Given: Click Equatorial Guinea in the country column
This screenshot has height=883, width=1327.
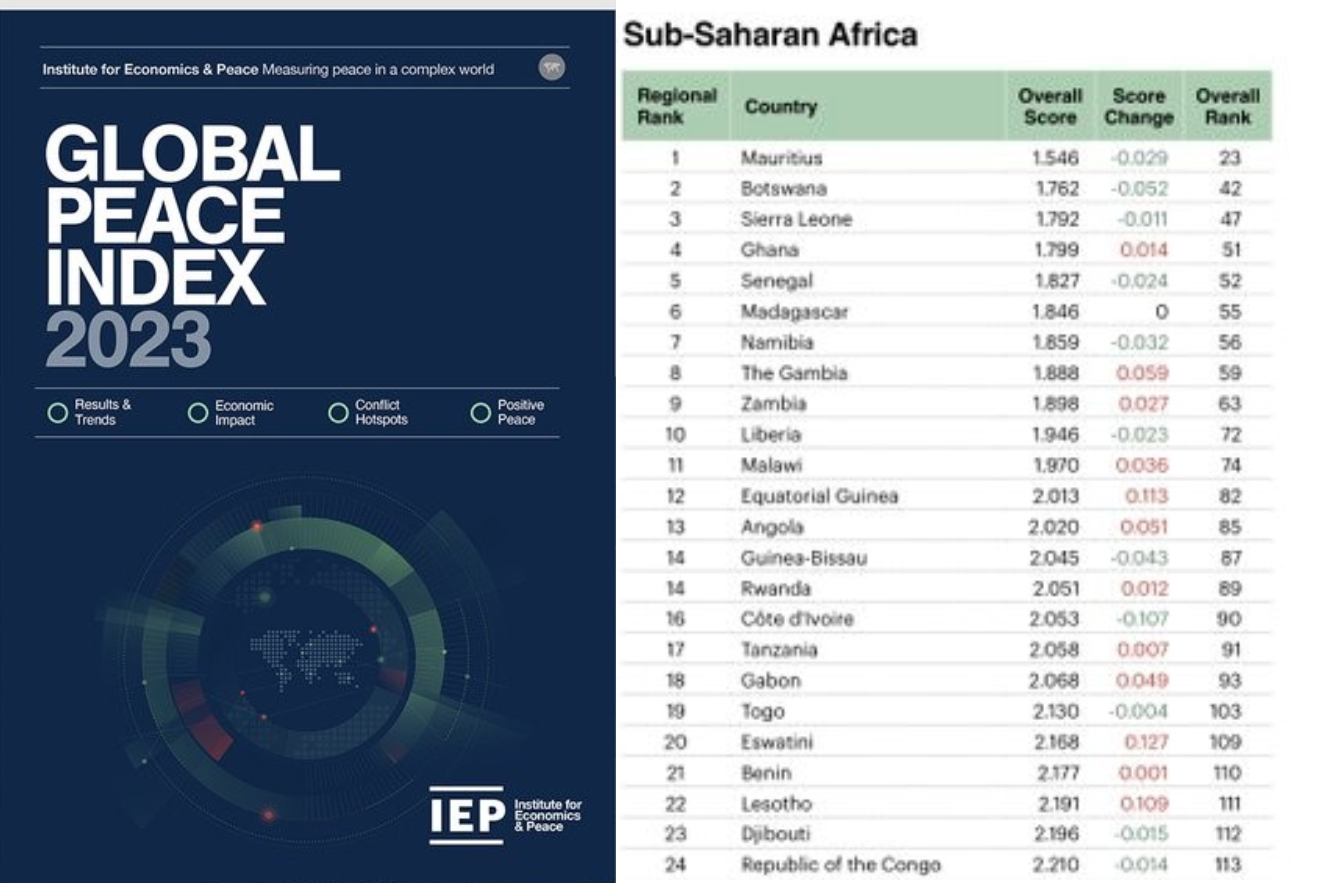Looking at the screenshot, I should pyautogui.click(x=819, y=496).
